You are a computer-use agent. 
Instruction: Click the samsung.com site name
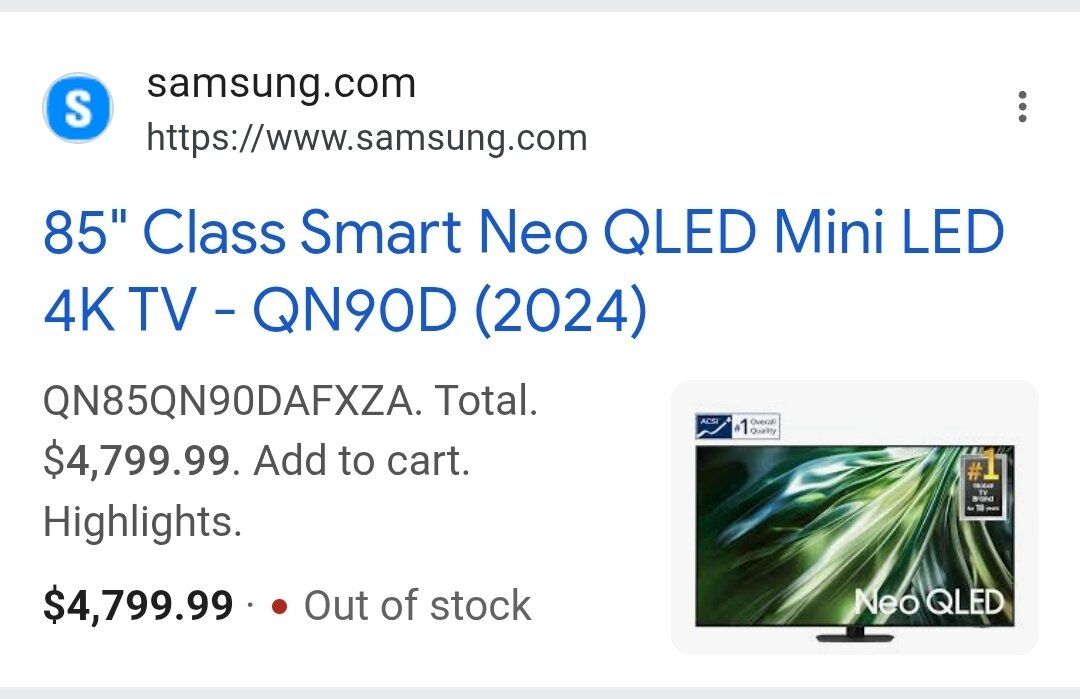tap(281, 83)
